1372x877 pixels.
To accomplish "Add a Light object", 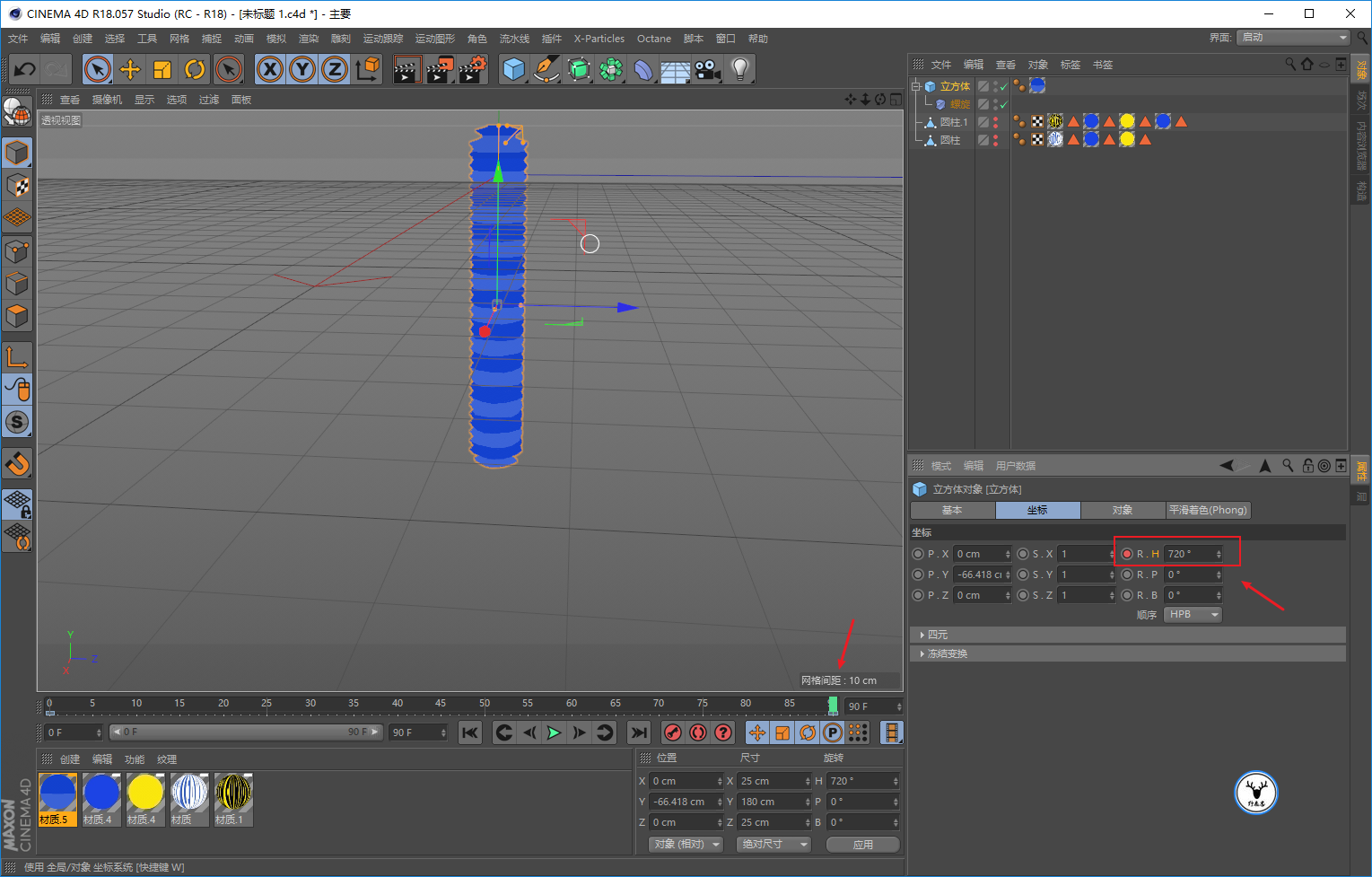I will click(x=739, y=69).
